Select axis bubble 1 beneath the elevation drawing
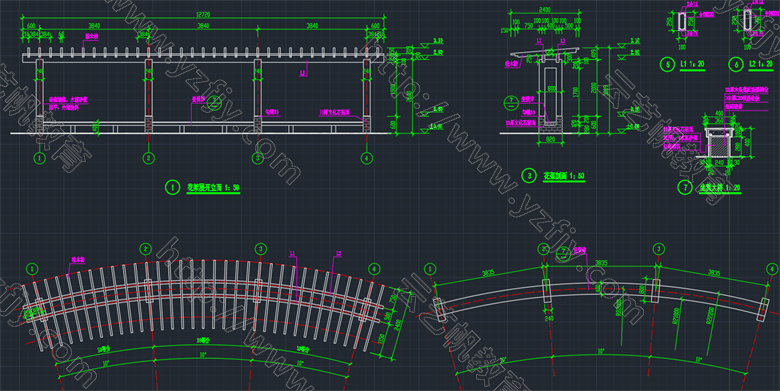 pyautogui.click(x=40, y=158)
